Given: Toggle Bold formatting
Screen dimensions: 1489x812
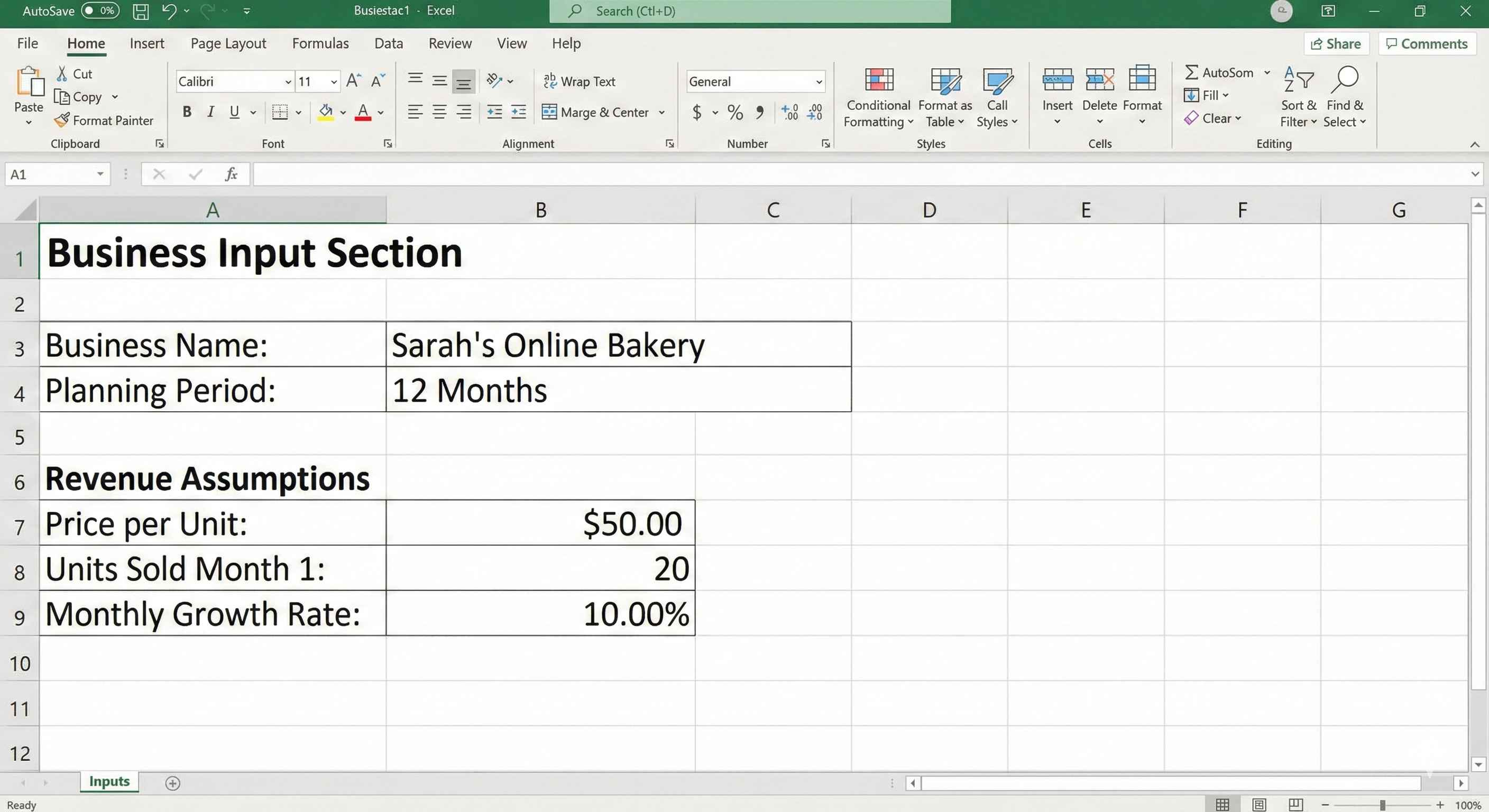Looking at the screenshot, I should pyautogui.click(x=187, y=112).
